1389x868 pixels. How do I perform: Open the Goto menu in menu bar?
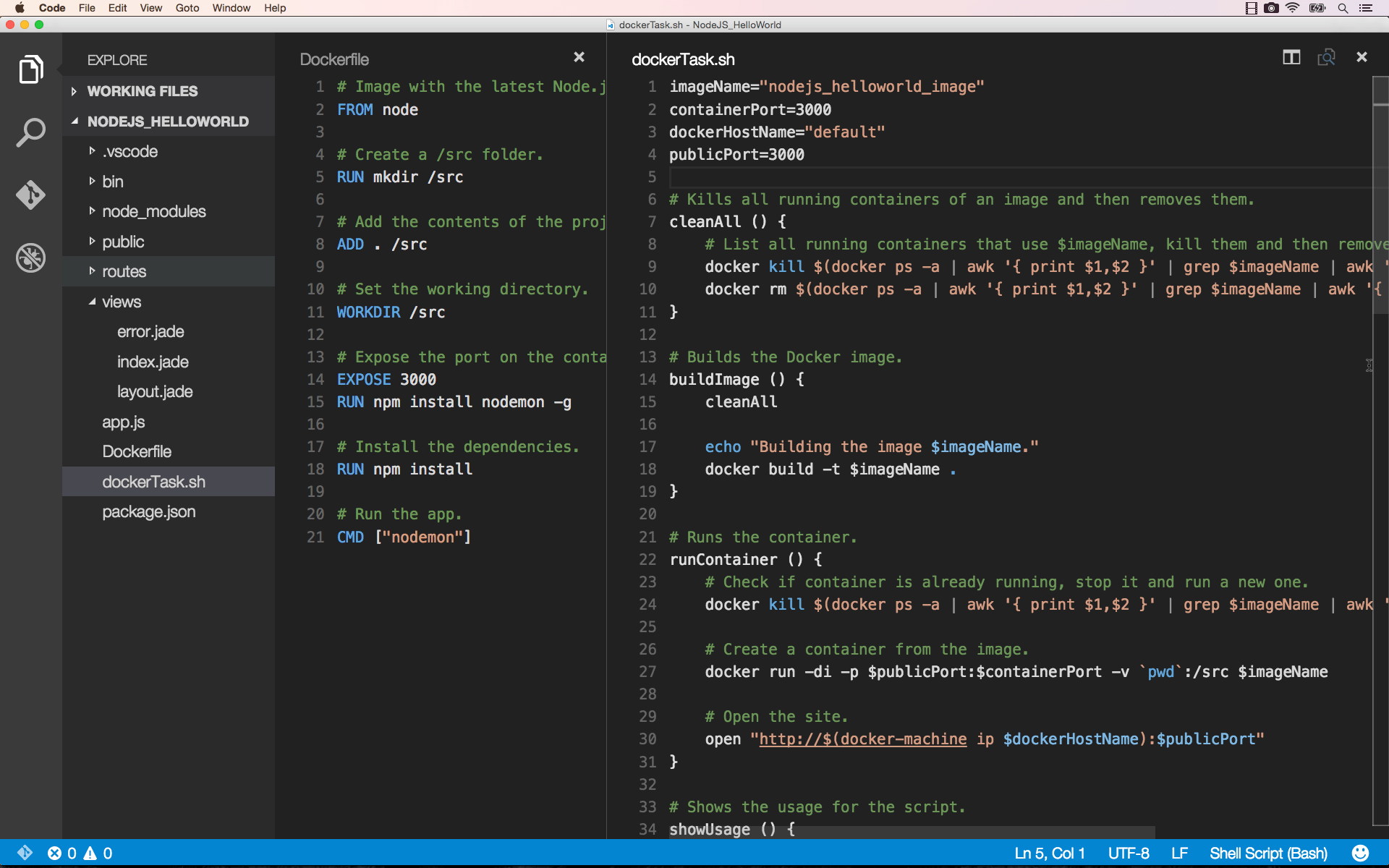pyautogui.click(x=187, y=8)
